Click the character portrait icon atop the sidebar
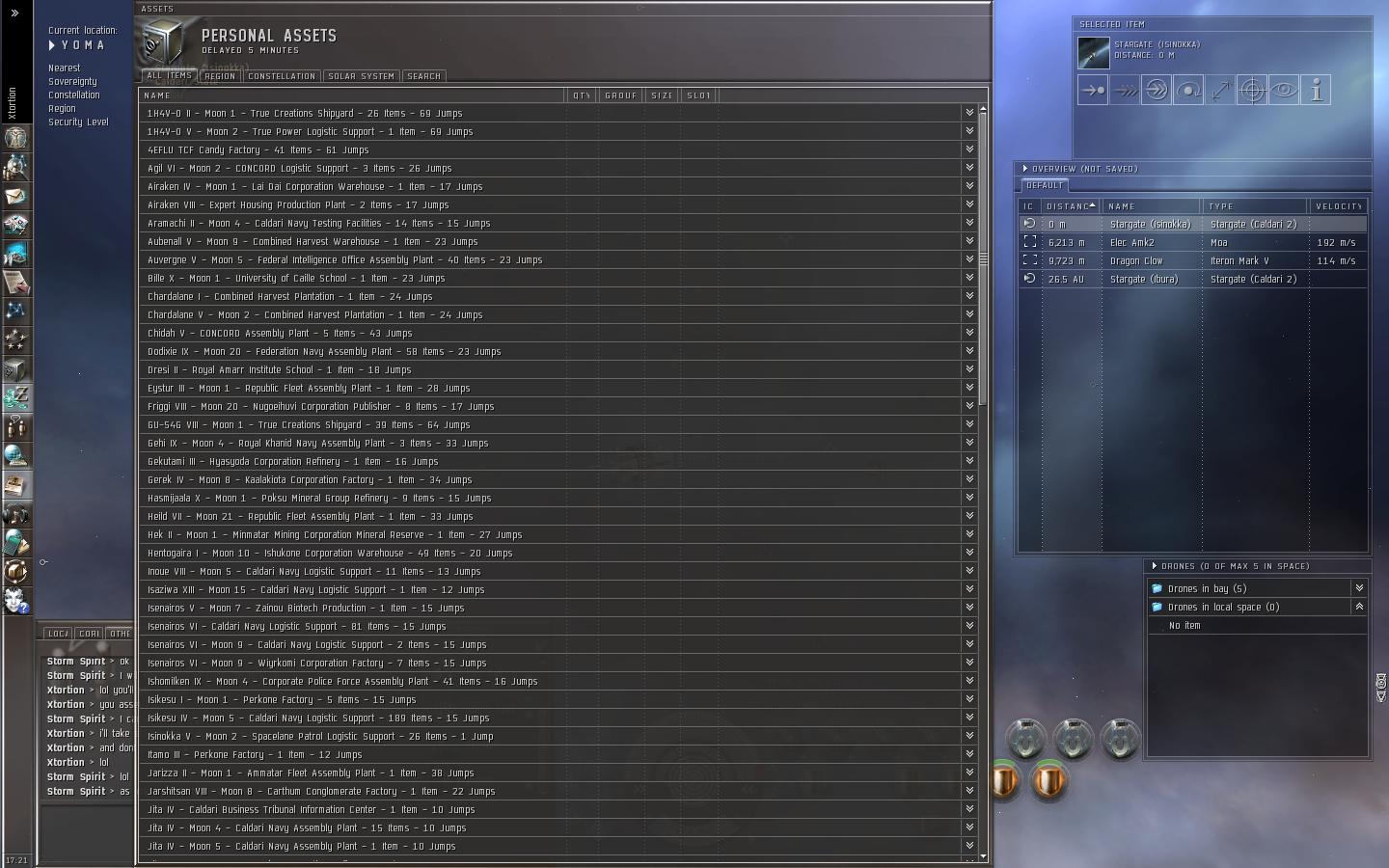Screen dimensions: 1389x868 coord(16,138)
